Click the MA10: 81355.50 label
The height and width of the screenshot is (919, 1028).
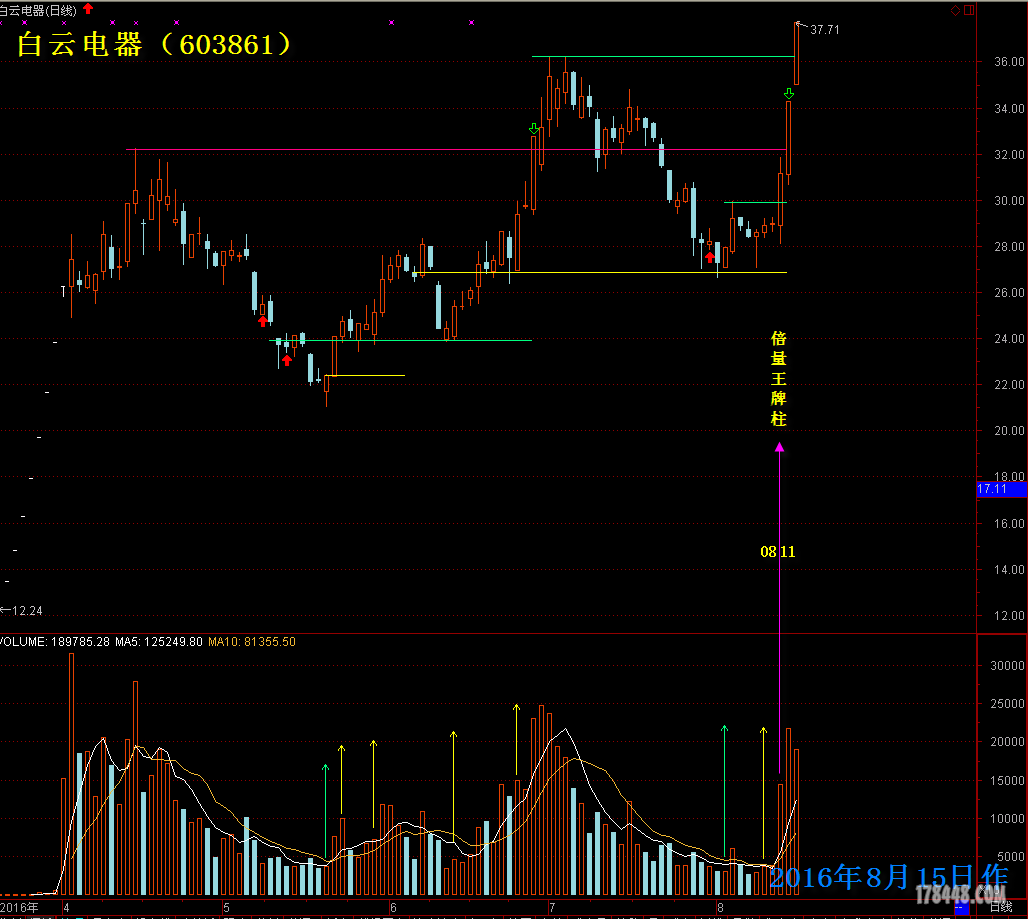(x=252, y=642)
